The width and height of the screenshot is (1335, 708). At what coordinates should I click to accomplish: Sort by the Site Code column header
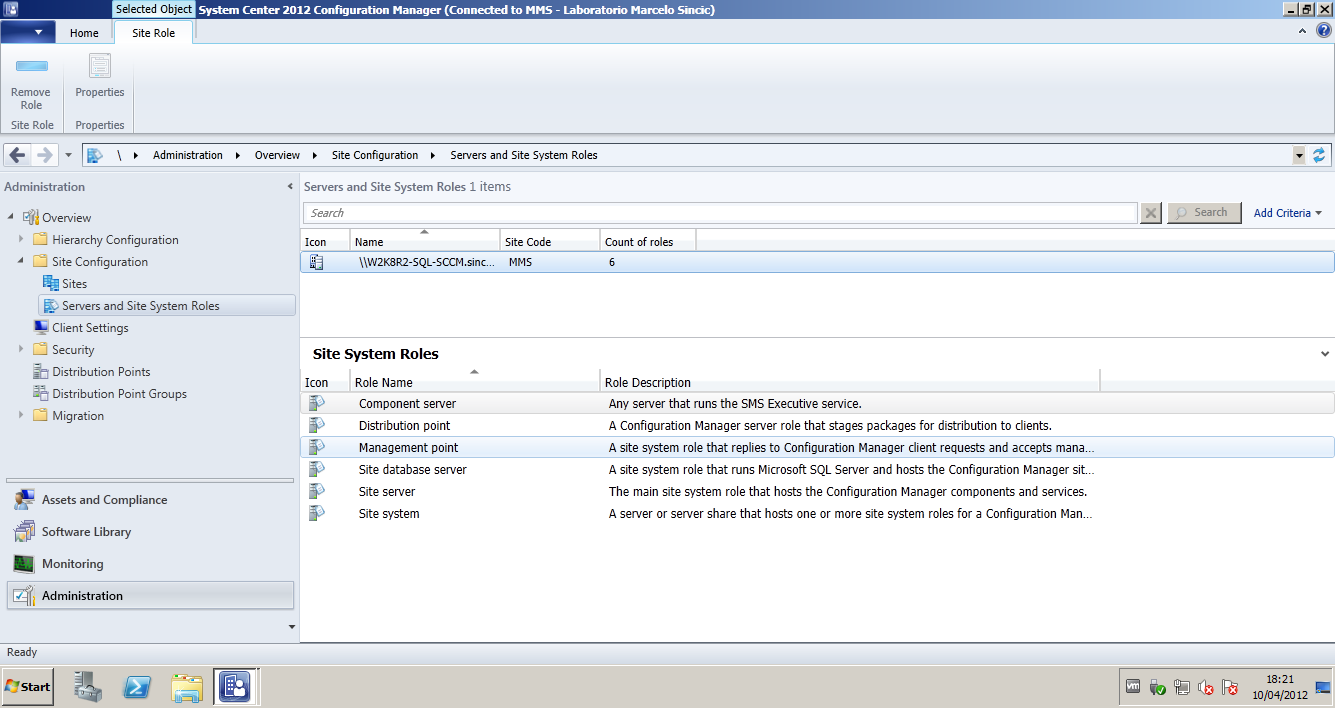tap(550, 242)
